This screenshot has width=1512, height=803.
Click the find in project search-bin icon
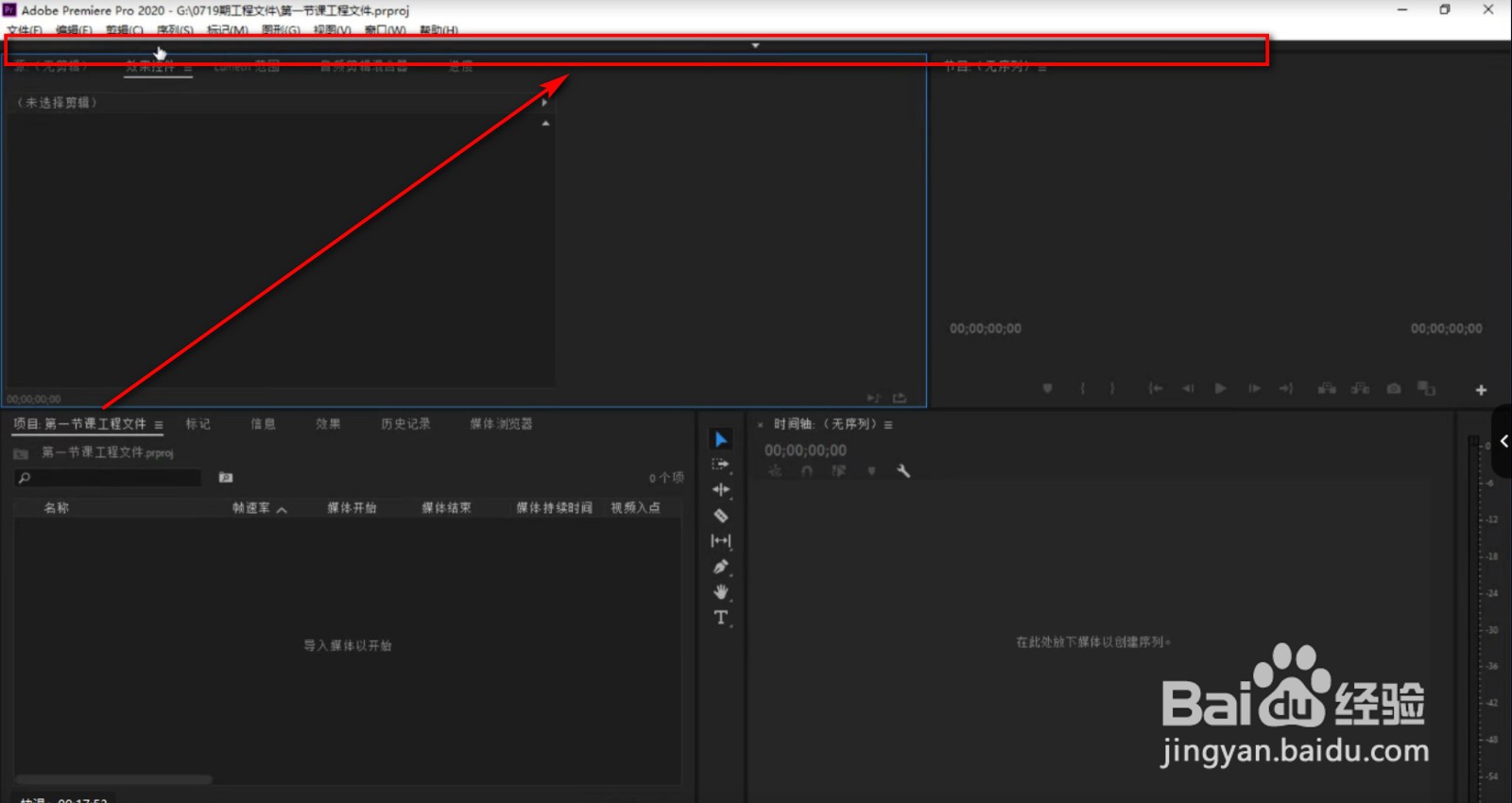click(x=226, y=478)
